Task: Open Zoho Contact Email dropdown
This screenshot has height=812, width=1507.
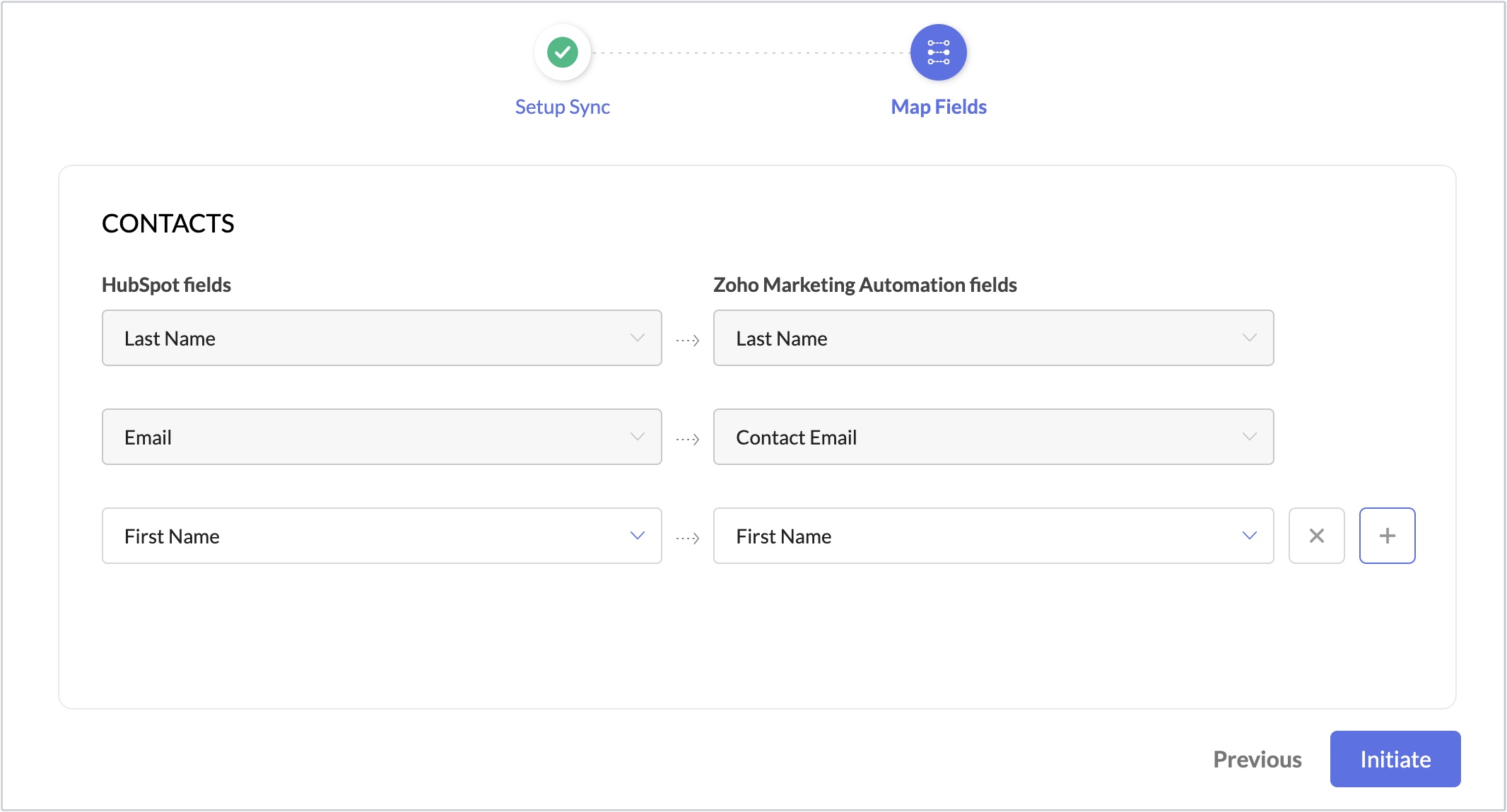Action: (993, 437)
